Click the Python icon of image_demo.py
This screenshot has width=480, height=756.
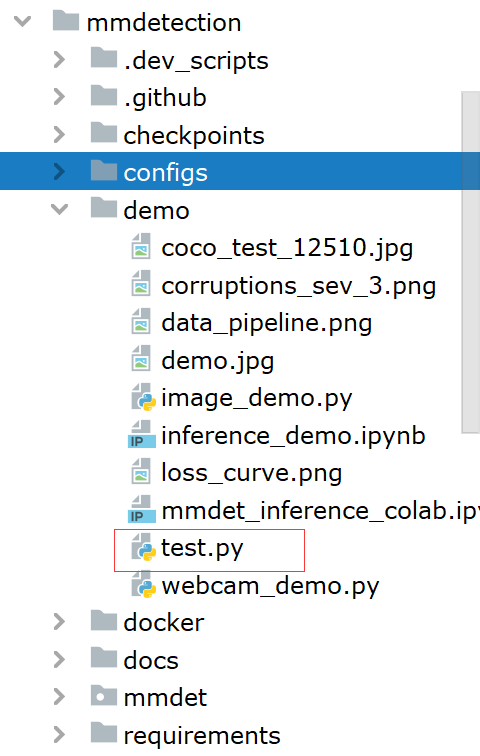point(144,398)
